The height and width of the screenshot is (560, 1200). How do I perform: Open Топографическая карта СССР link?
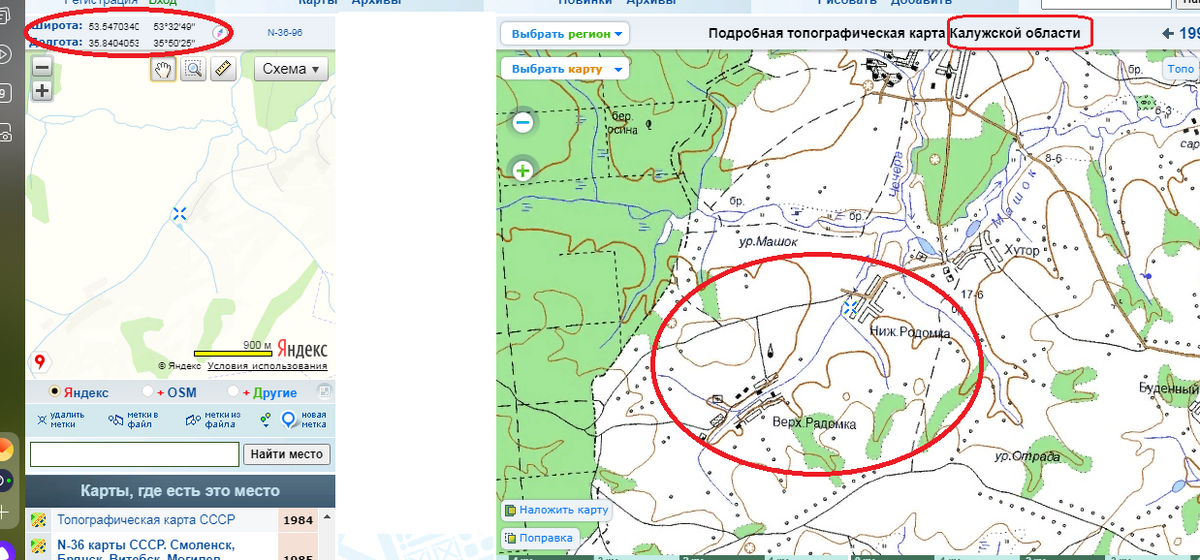[x=146, y=520]
